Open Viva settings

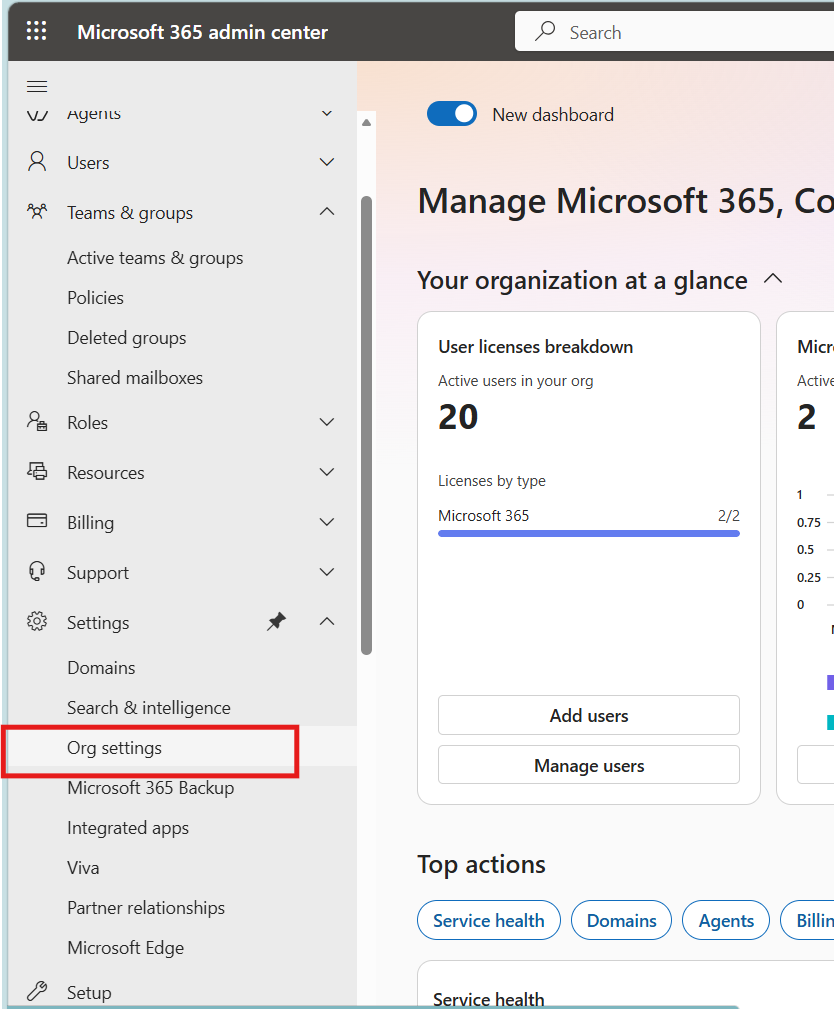click(x=83, y=868)
